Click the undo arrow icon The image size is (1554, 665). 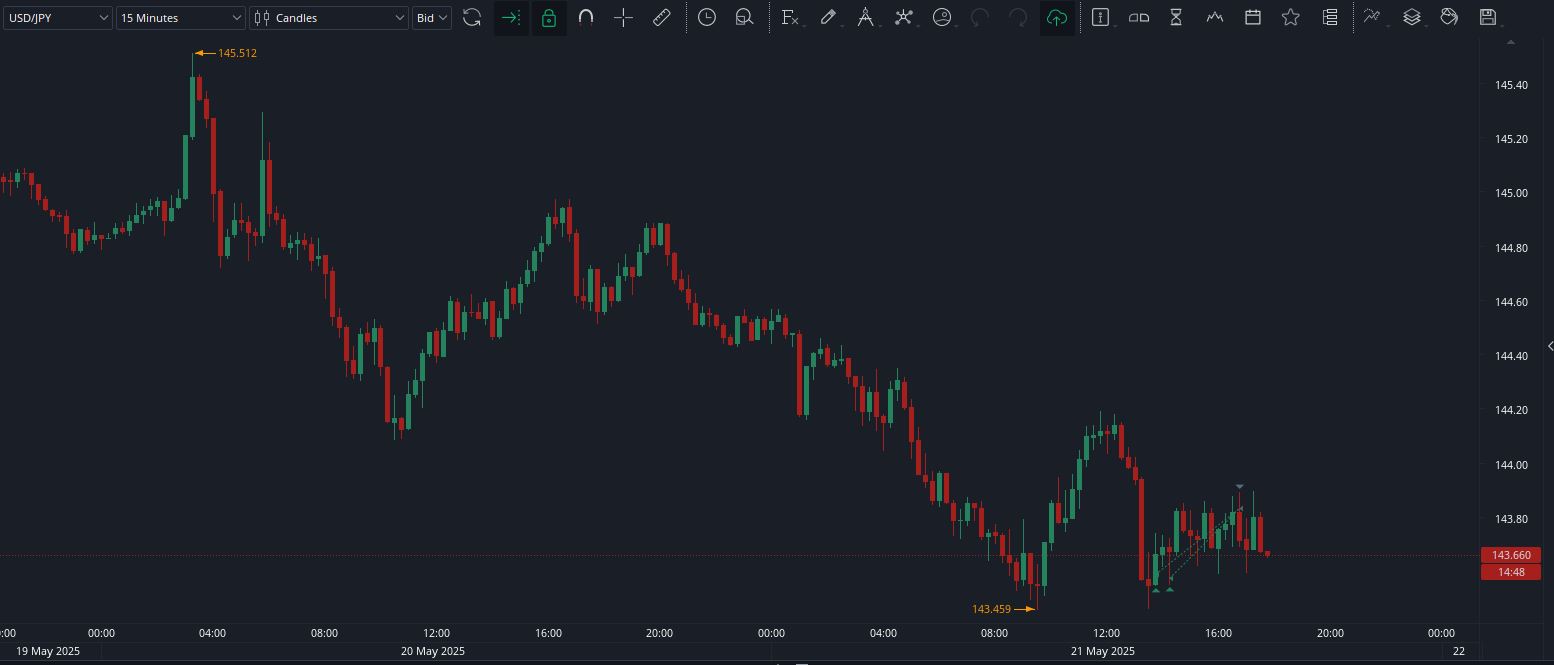coord(980,18)
